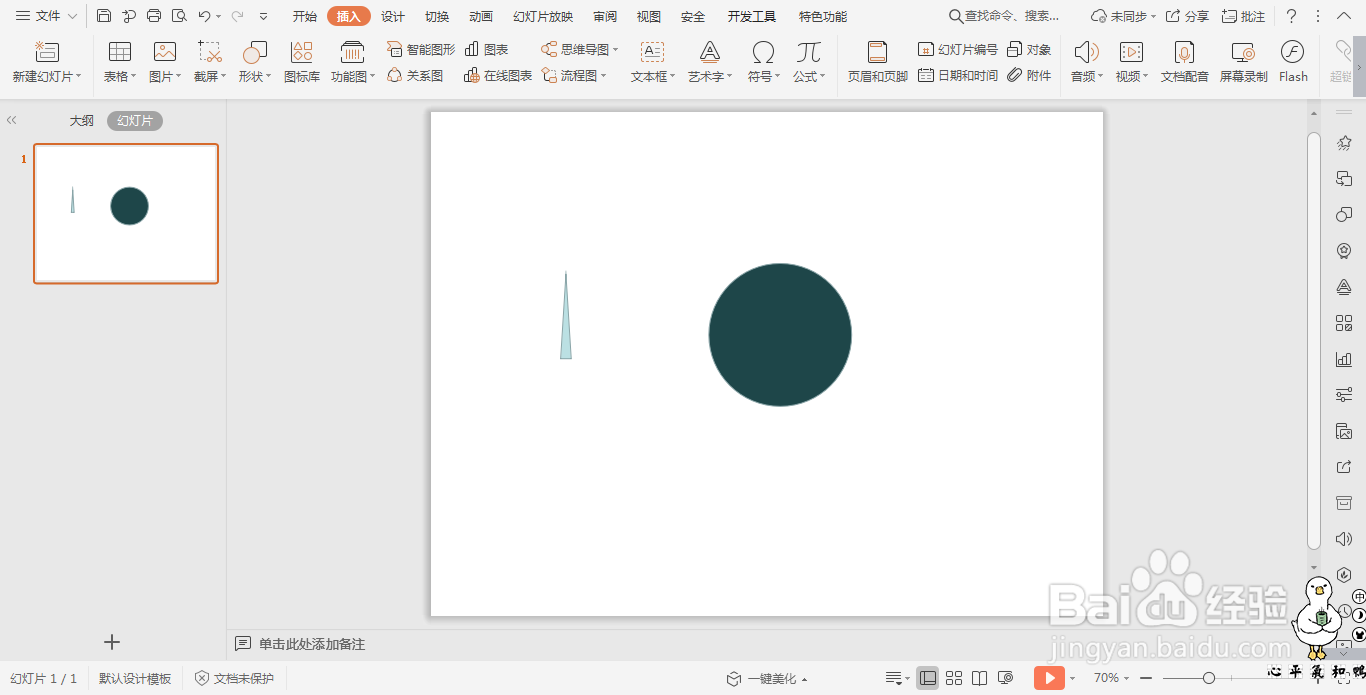
Task: Switch to normal view in status bar
Action: coord(928,678)
